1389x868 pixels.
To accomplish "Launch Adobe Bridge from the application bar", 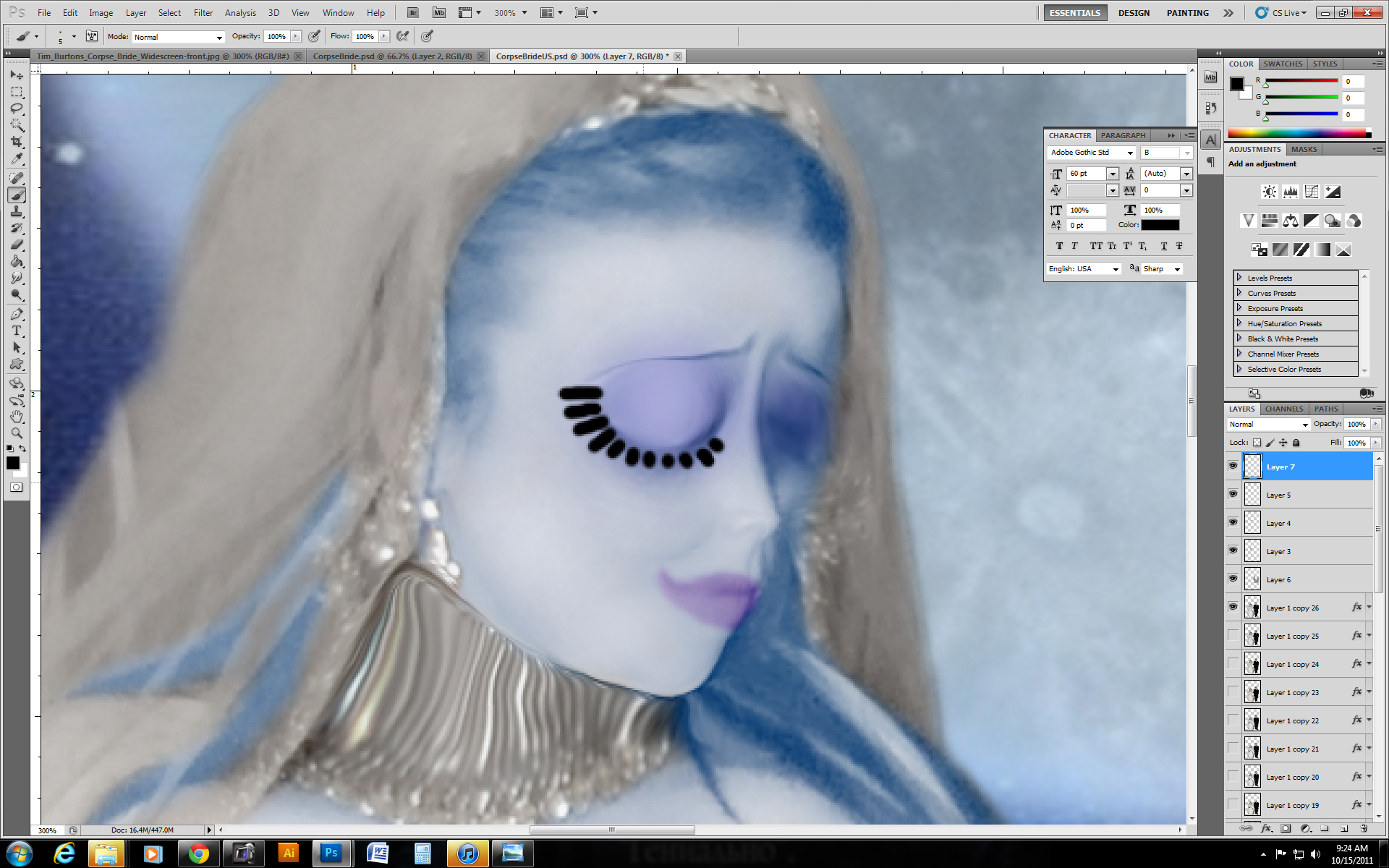I will 412,12.
